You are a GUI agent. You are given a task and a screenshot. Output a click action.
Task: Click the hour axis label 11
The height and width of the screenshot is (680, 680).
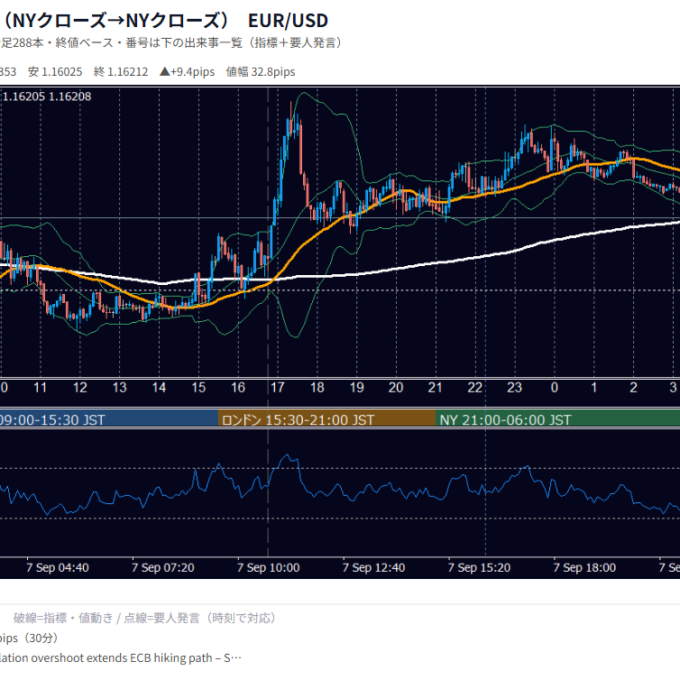click(40, 387)
